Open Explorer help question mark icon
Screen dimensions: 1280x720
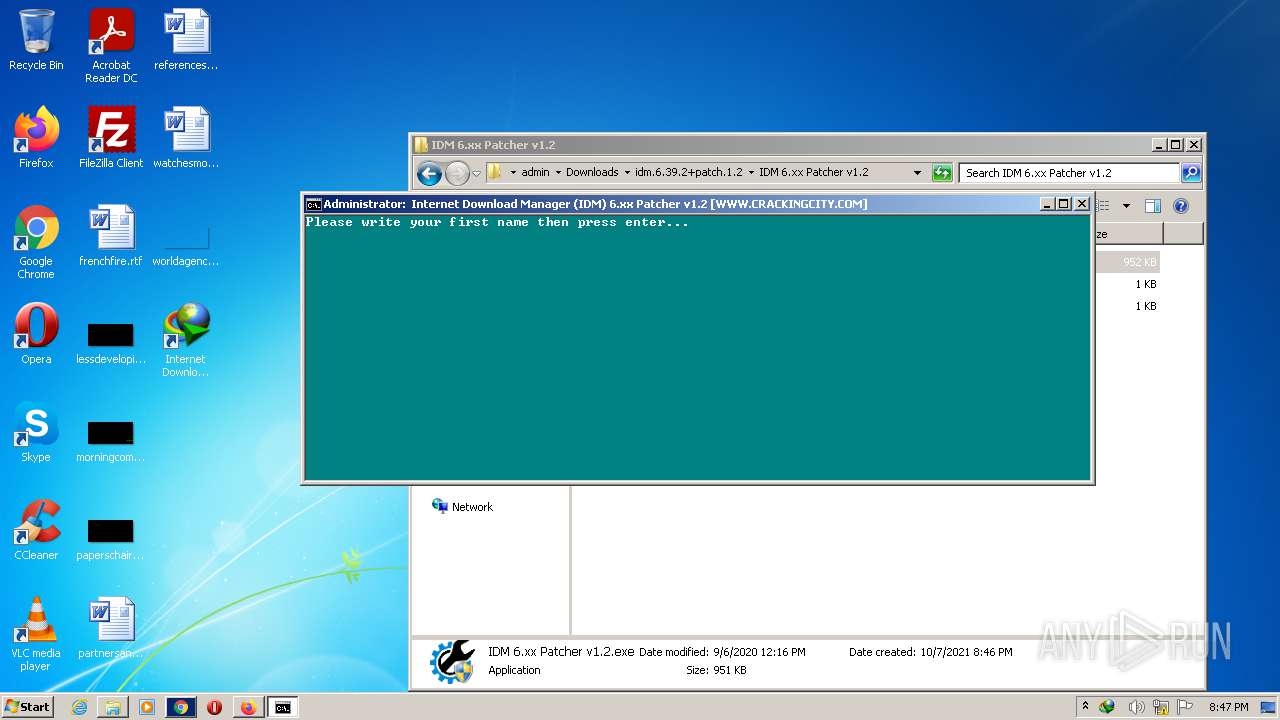click(1180, 206)
